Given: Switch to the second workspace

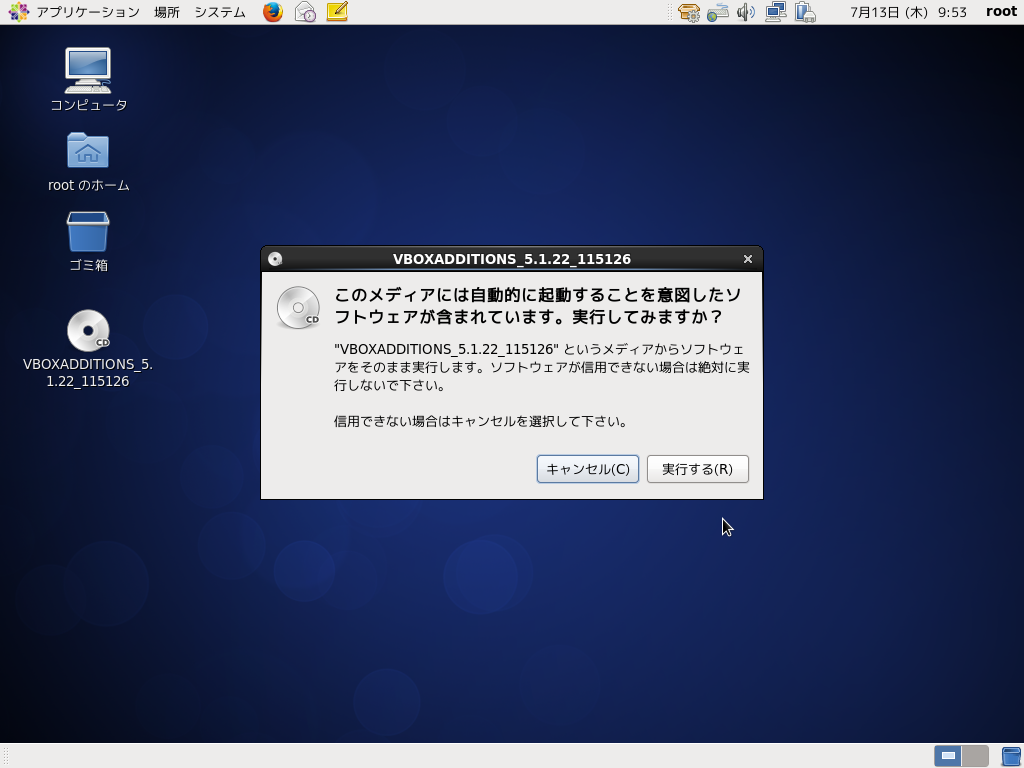Looking at the screenshot, I should click(975, 756).
